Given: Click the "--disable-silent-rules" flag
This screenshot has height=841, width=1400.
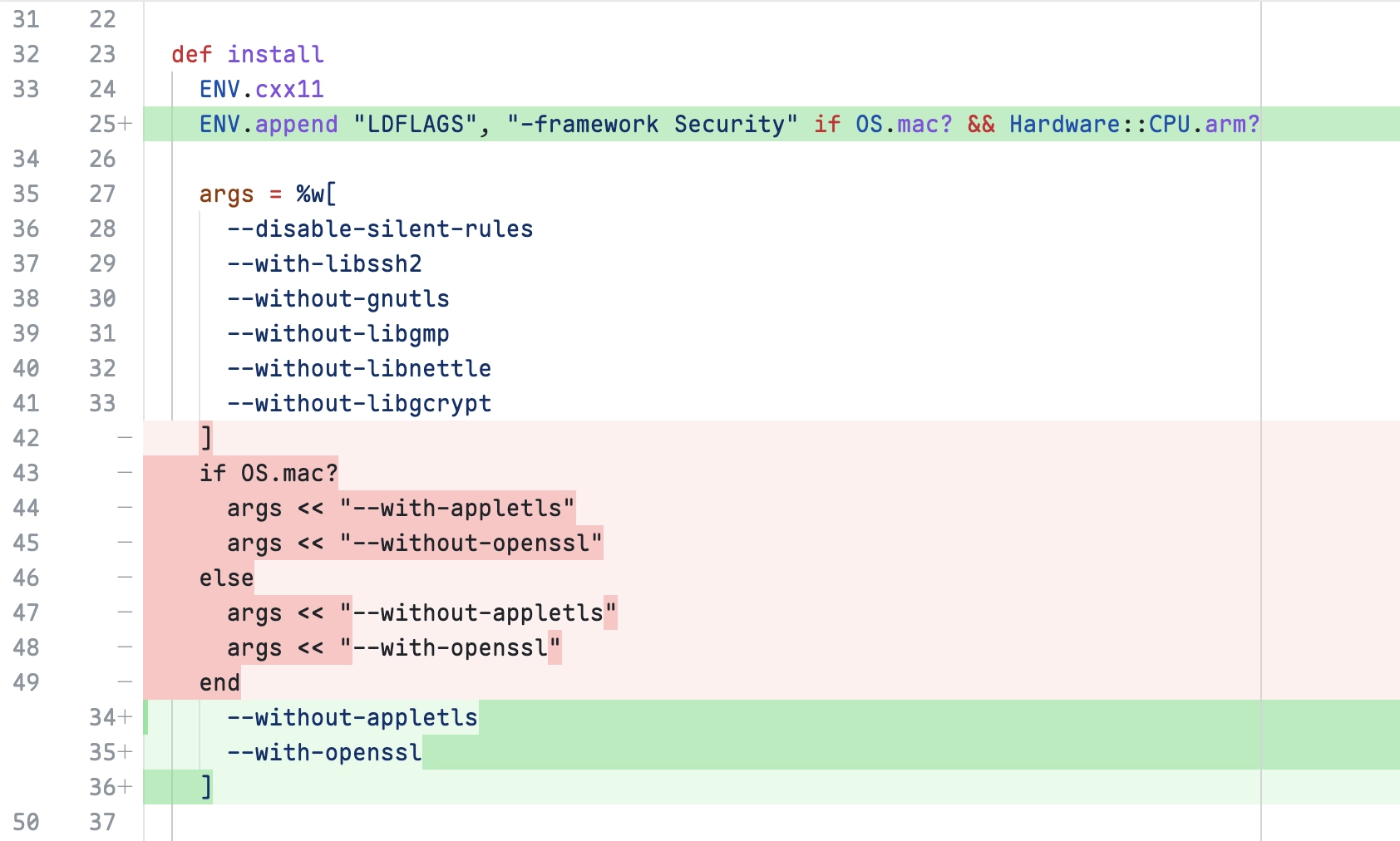Looking at the screenshot, I should [380, 229].
